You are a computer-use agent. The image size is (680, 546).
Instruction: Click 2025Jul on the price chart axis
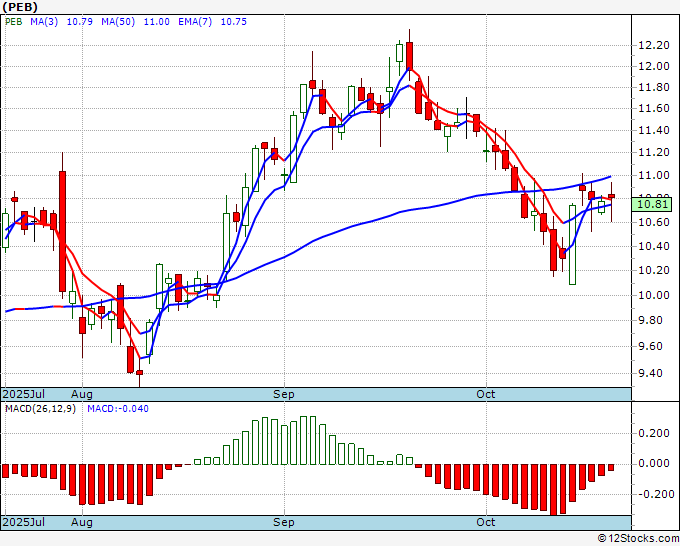click(24, 394)
